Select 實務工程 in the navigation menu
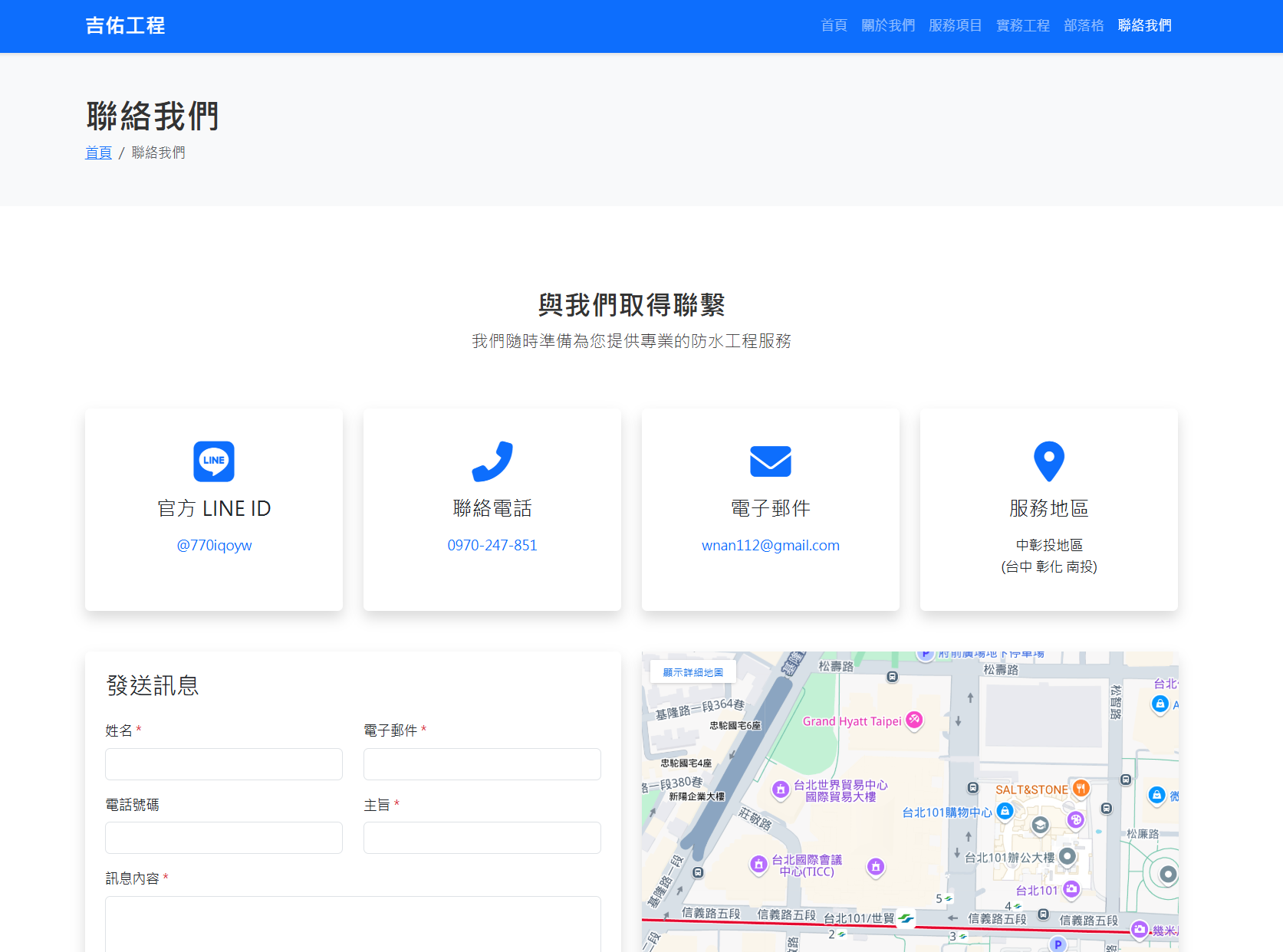The width and height of the screenshot is (1283, 952). point(1022,25)
